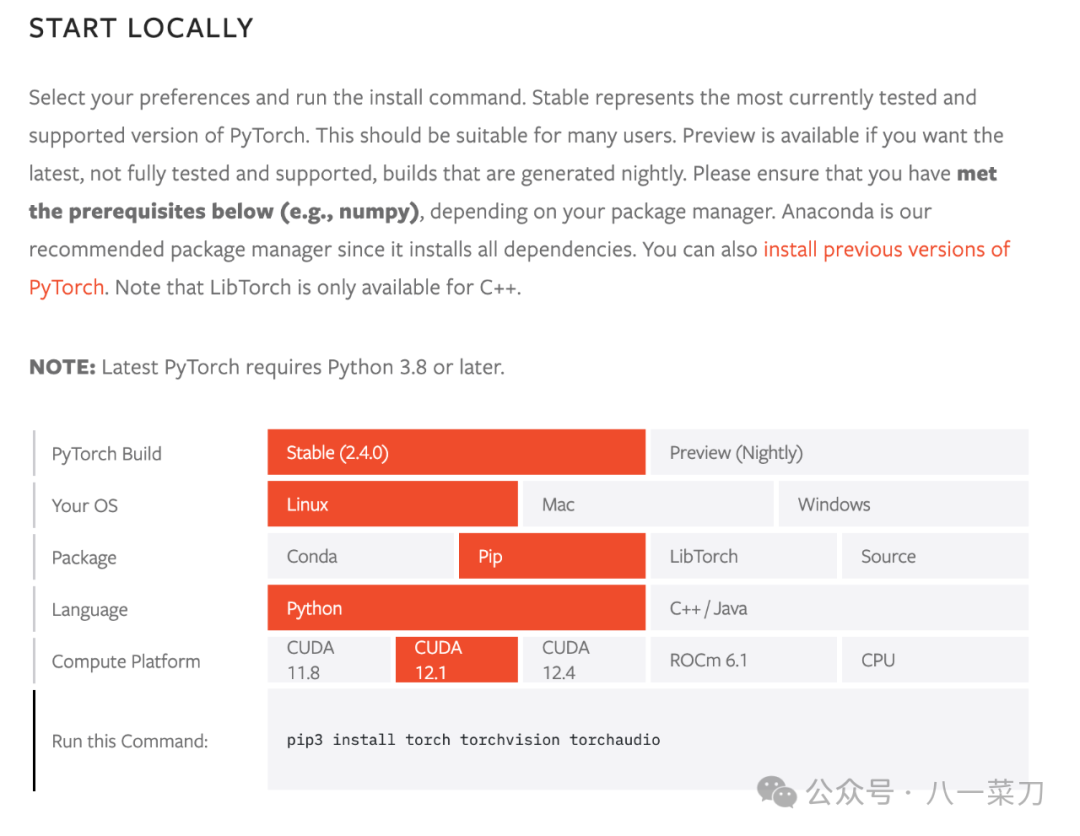Choose Pip package manager
1080x836 pixels.
(x=551, y=556)
